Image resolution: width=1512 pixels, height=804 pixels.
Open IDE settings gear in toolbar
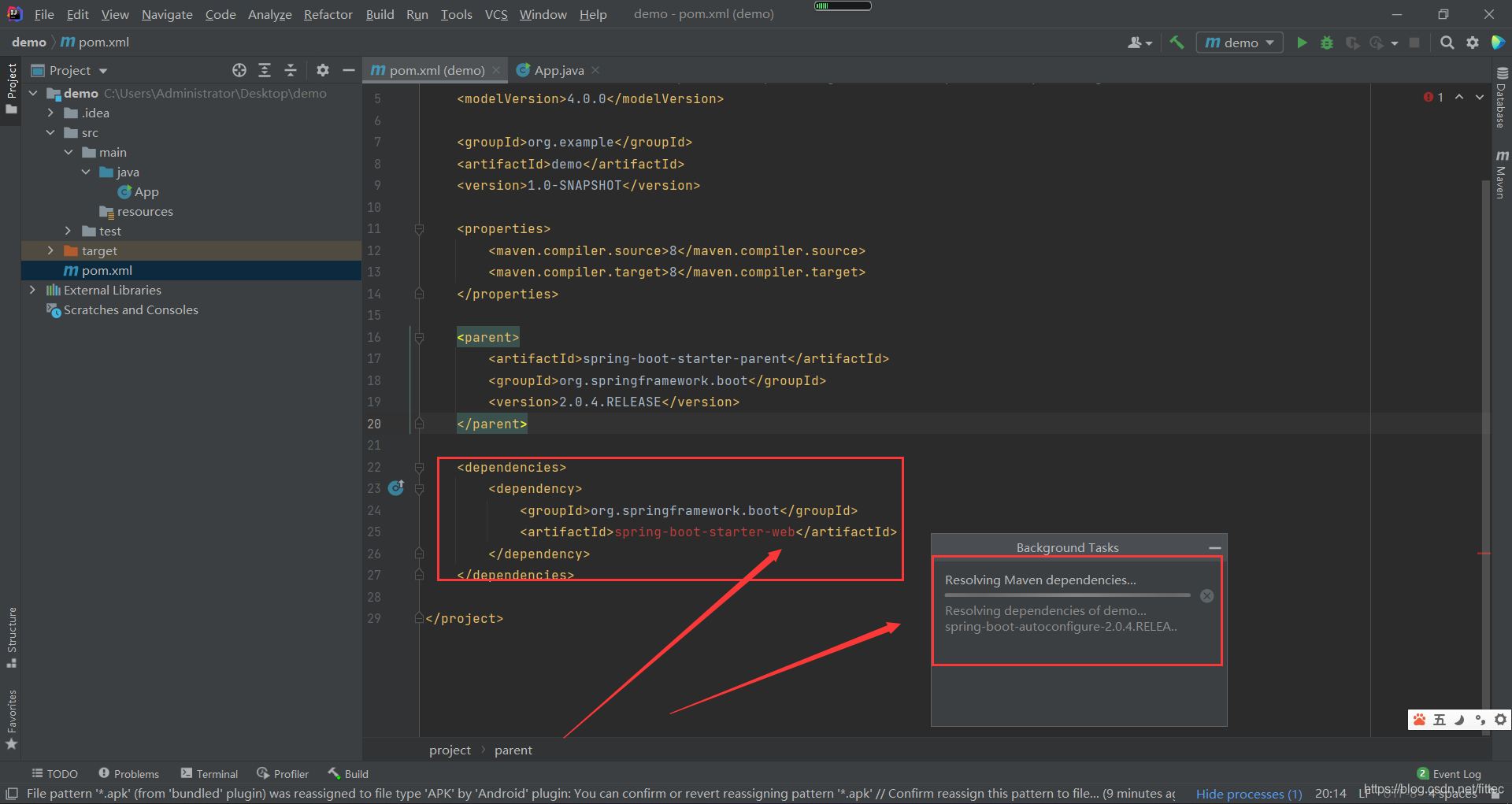pos(1472,43)
